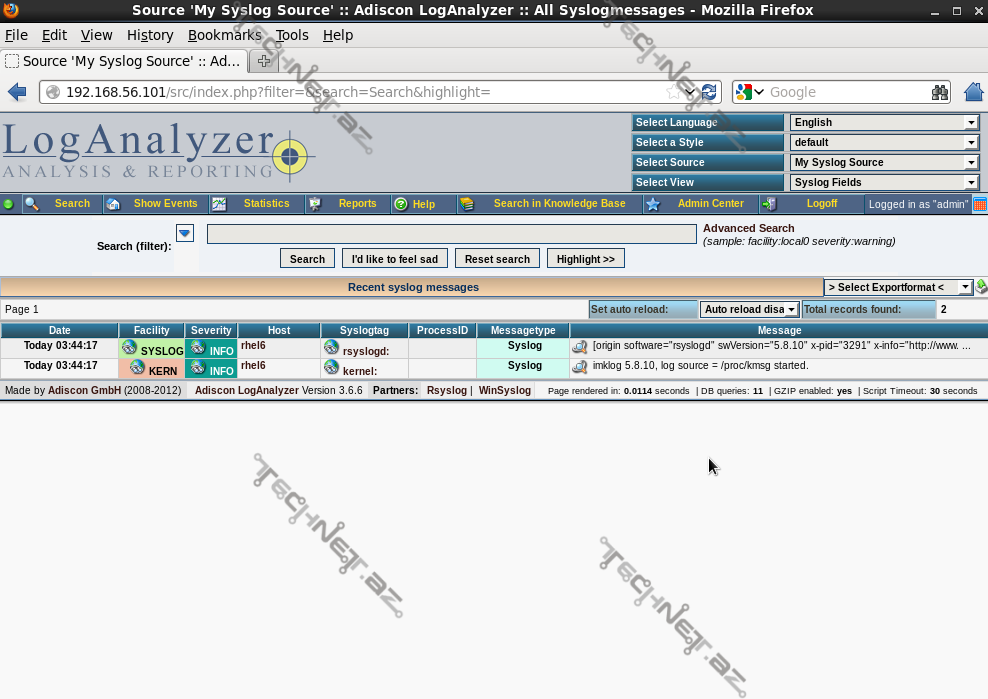This screenshot has height=699, width=988.
Task: Click the globe icon beside kernel syslogtag
Action: (x=331, y=367)
